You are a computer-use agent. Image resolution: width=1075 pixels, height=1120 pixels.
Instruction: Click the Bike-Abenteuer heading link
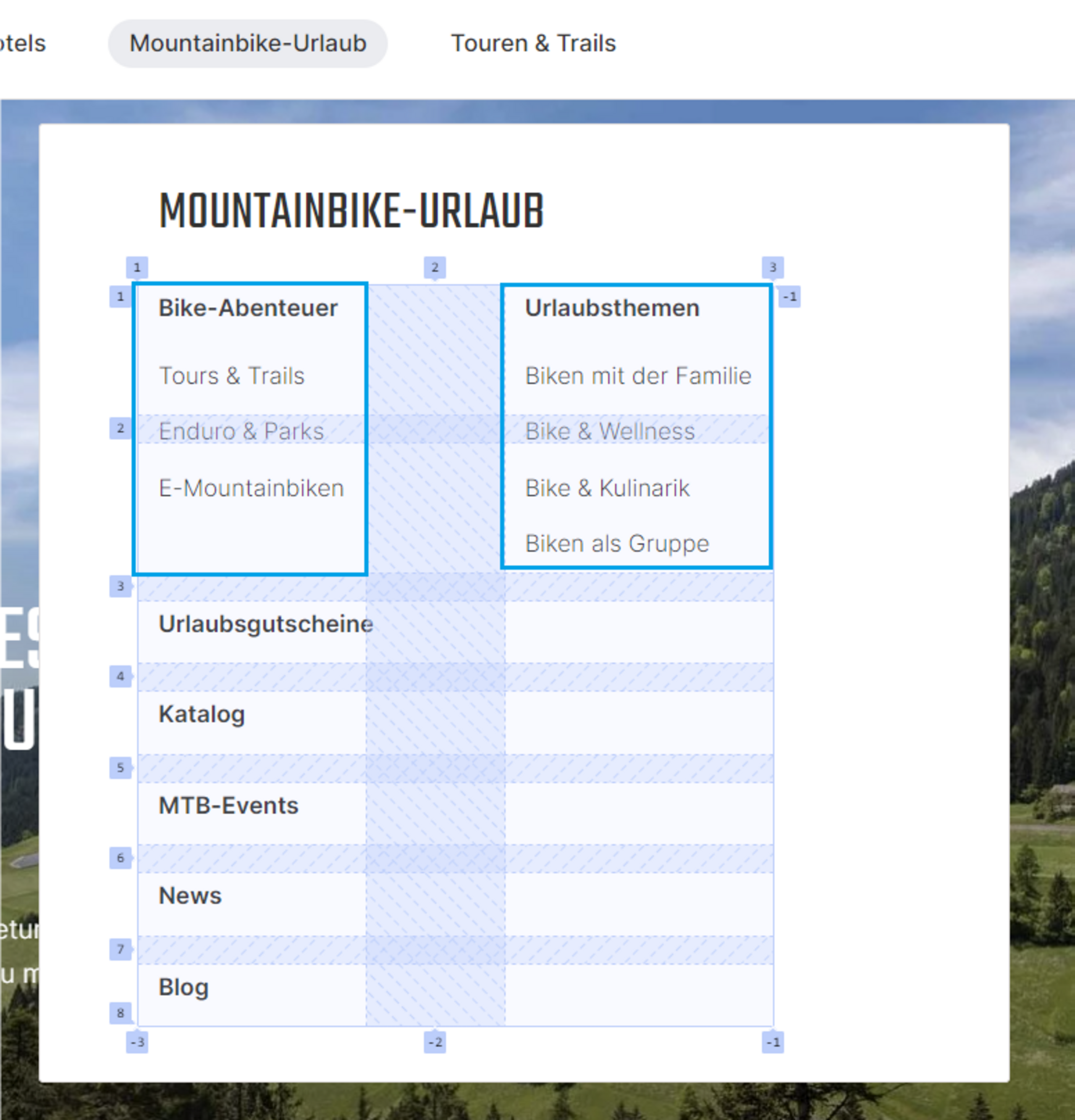click(x=248, y=308)
